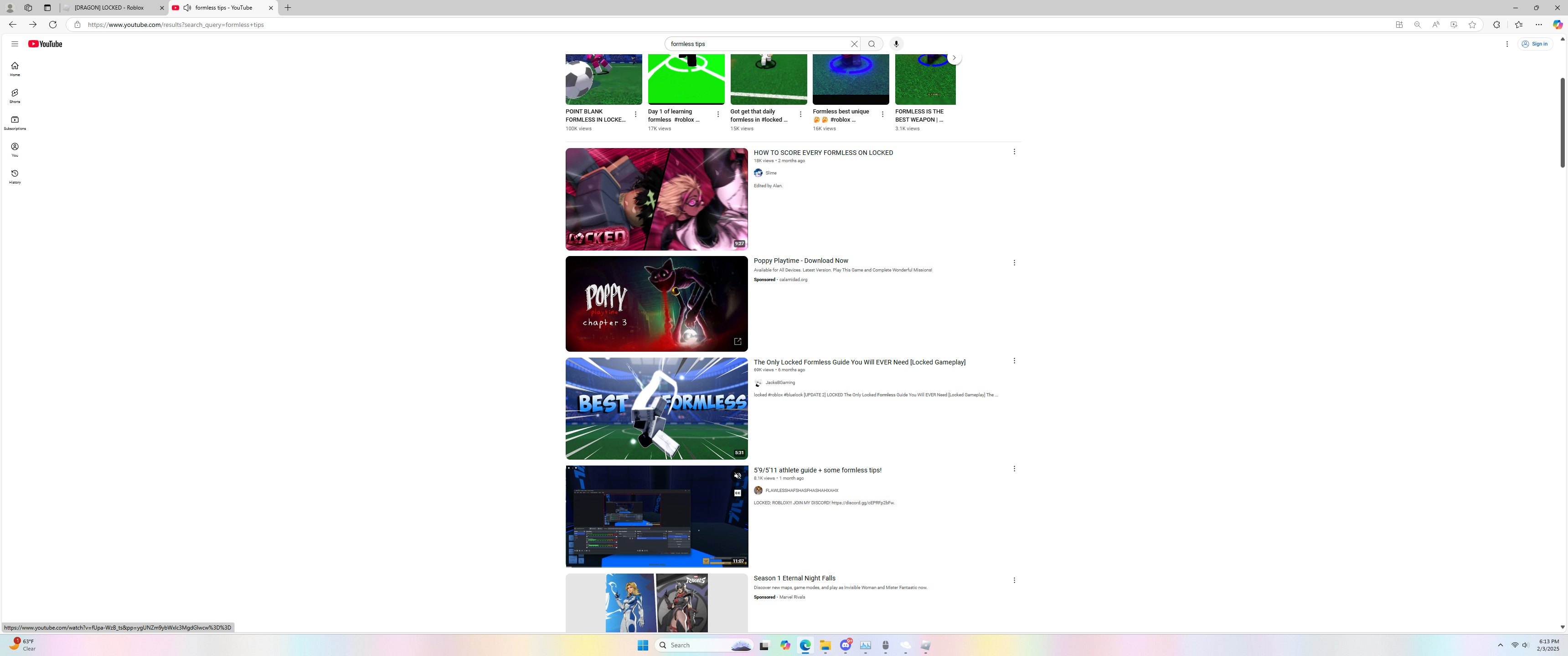Go to Home in YouTube sidebar

tap(15, 69)
